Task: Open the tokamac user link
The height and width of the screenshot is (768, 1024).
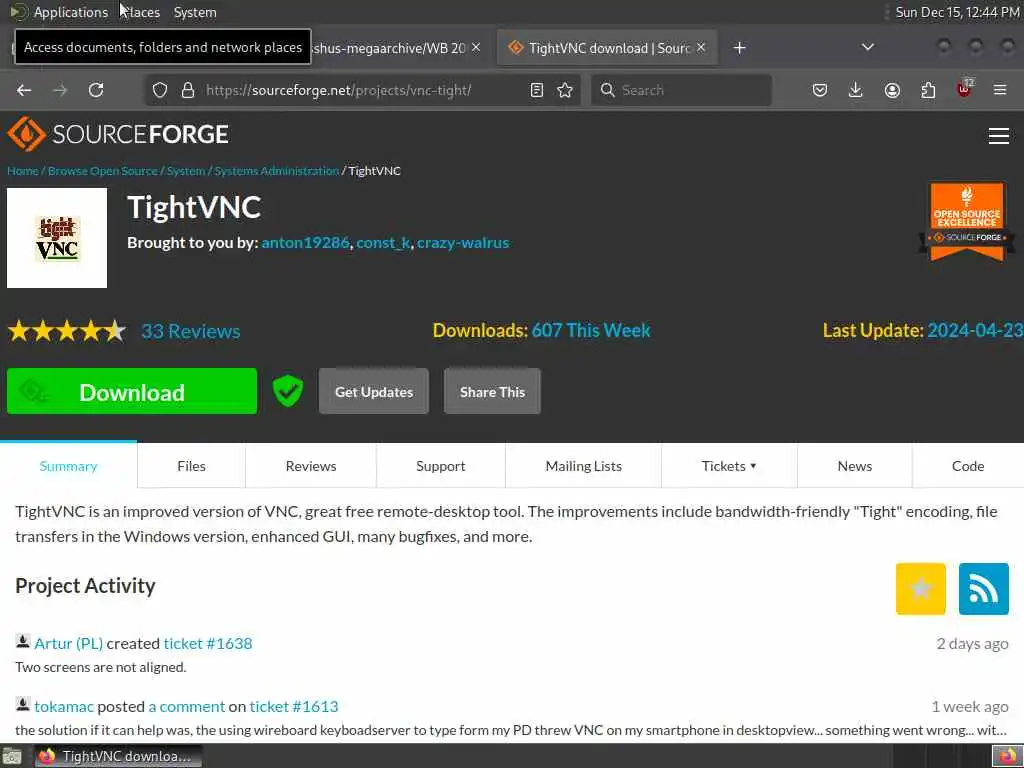Action: [x=64, y=706]
